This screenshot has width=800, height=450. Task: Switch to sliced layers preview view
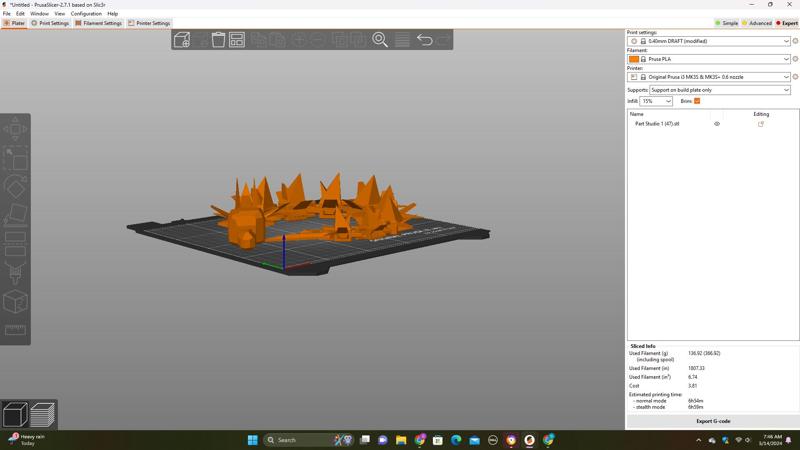pyautogui.click(x=42, y=414)
